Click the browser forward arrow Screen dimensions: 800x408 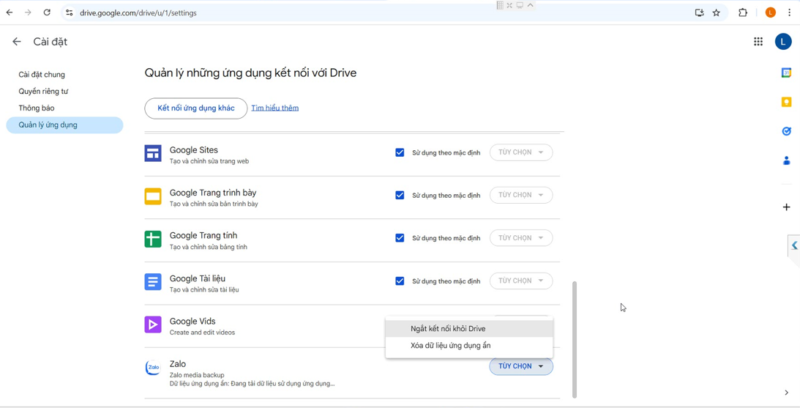click(28, 13)
